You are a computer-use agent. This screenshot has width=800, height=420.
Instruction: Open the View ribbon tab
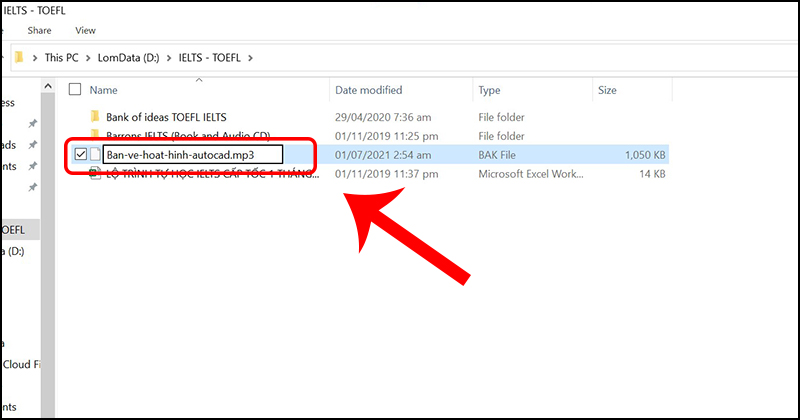85,31
